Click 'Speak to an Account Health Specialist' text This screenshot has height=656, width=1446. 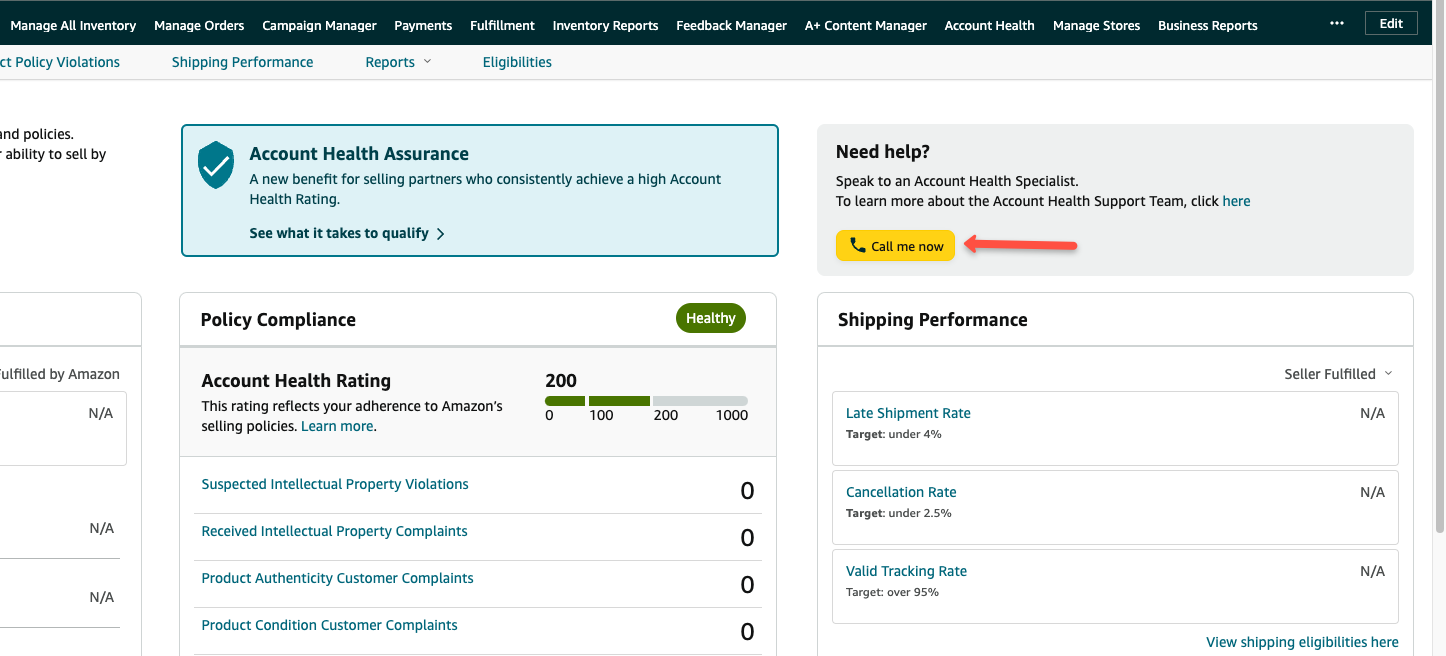coord(957,182)
